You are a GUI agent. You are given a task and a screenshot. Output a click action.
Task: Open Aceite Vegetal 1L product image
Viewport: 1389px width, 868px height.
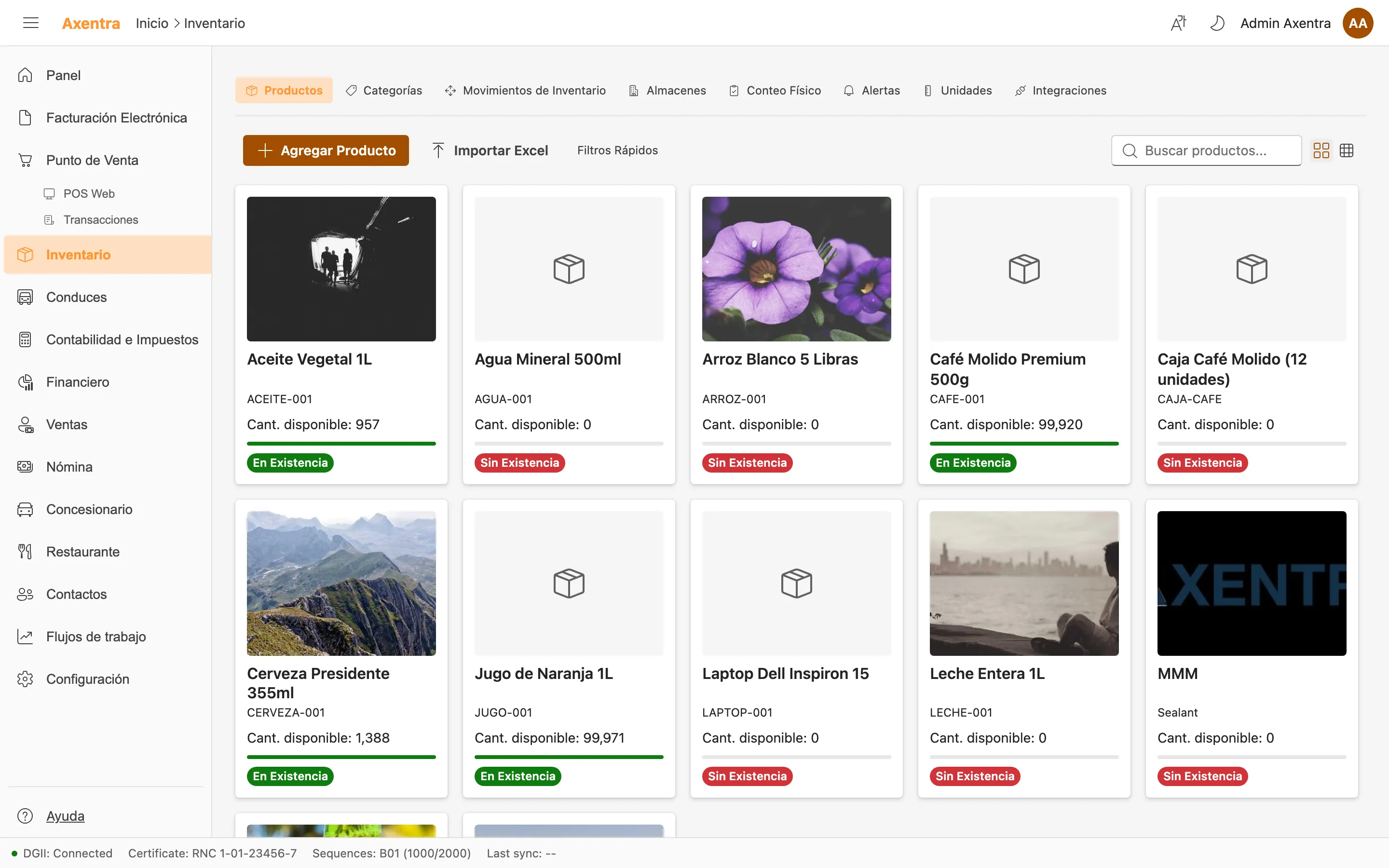pos(341,269)
